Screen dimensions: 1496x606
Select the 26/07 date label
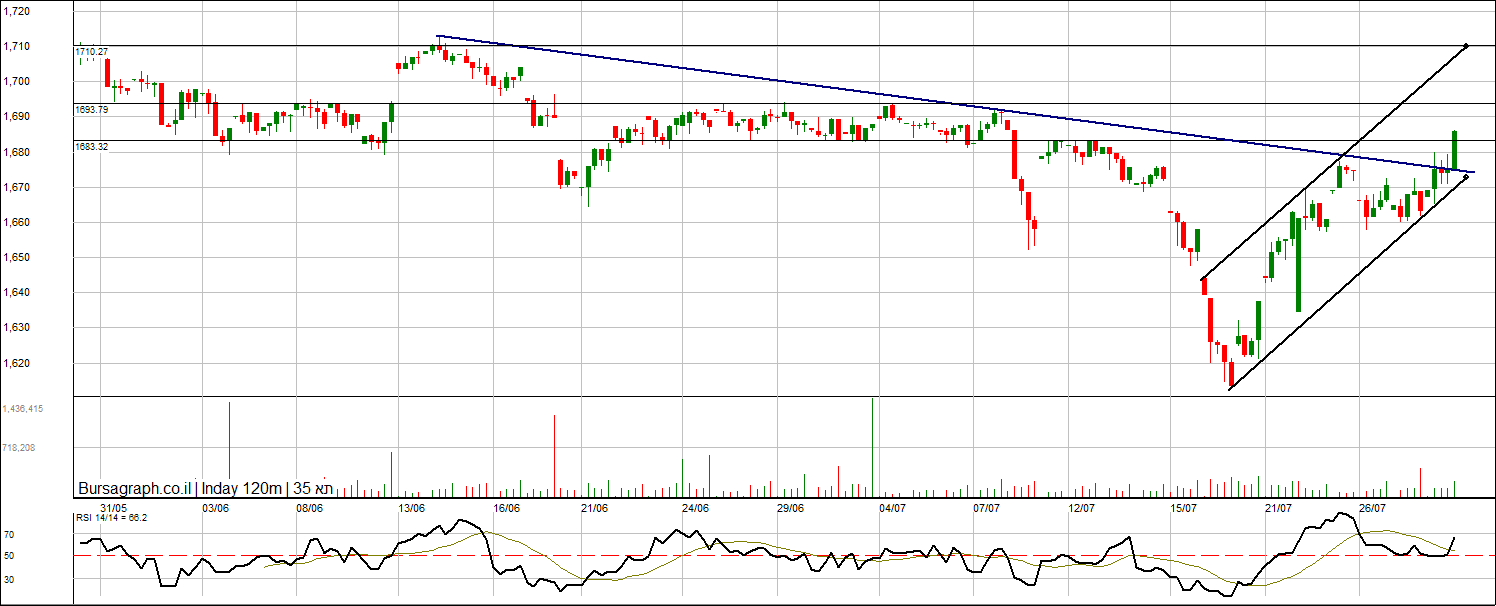click(1373, 508)
